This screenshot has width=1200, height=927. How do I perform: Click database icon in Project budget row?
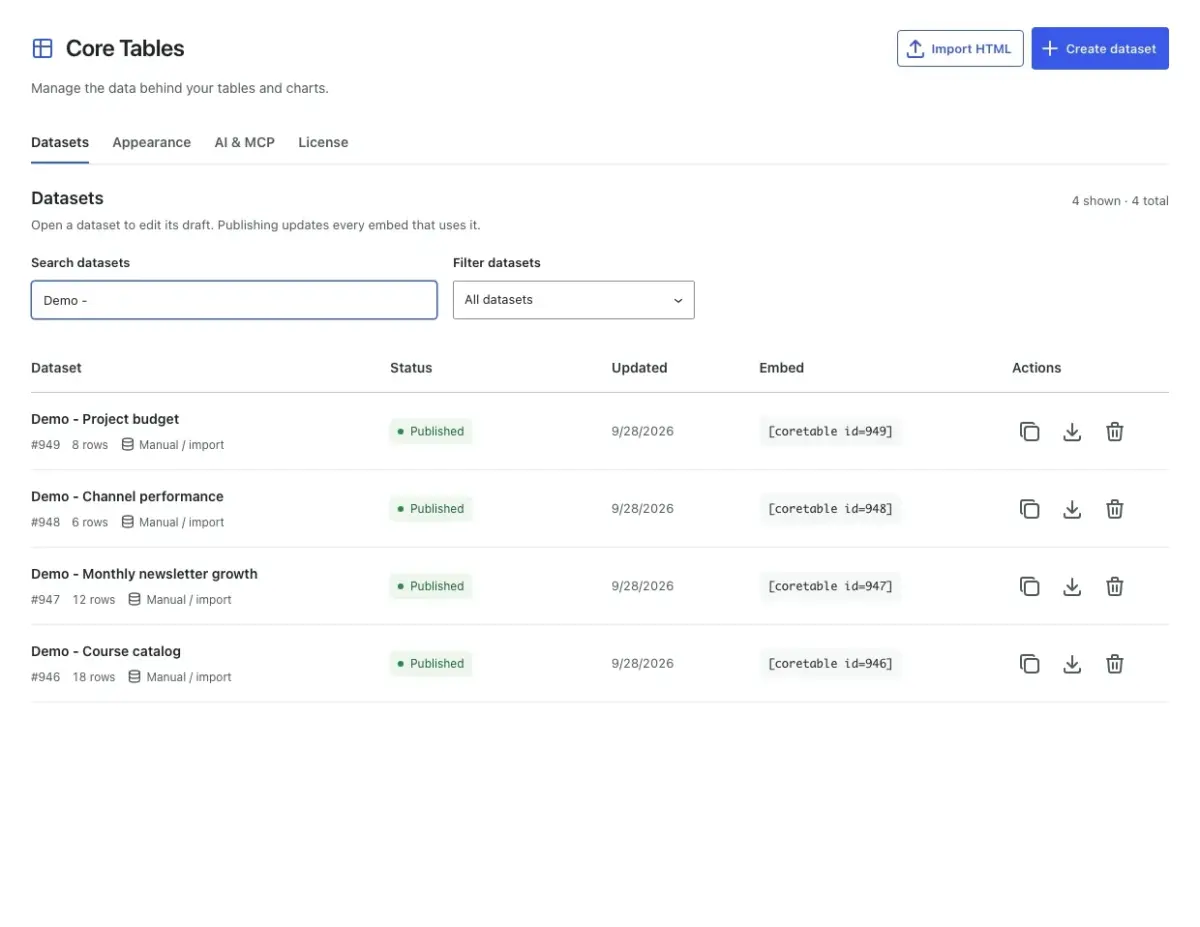(127, 444)
